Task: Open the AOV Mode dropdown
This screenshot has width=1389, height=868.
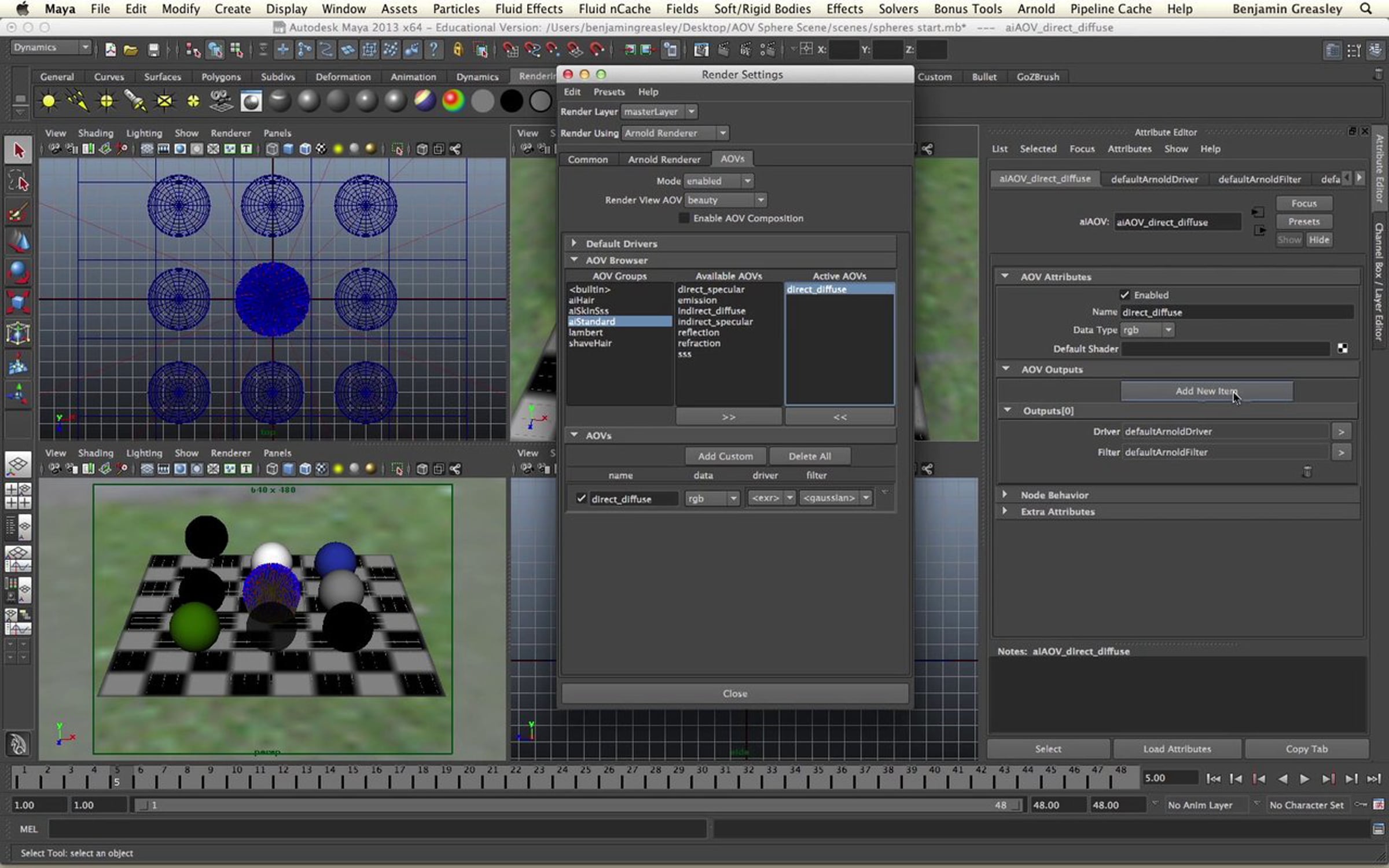Action: pos(718,181)
